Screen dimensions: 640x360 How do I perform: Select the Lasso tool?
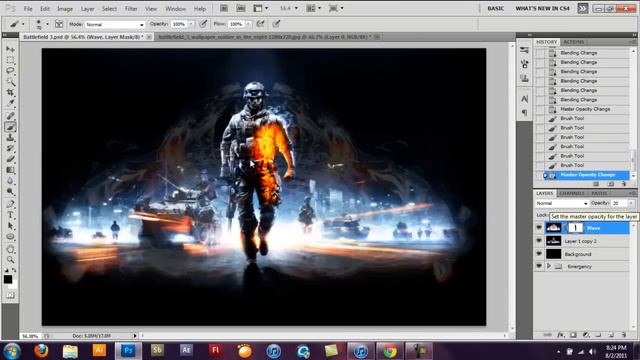click(10, 71)
